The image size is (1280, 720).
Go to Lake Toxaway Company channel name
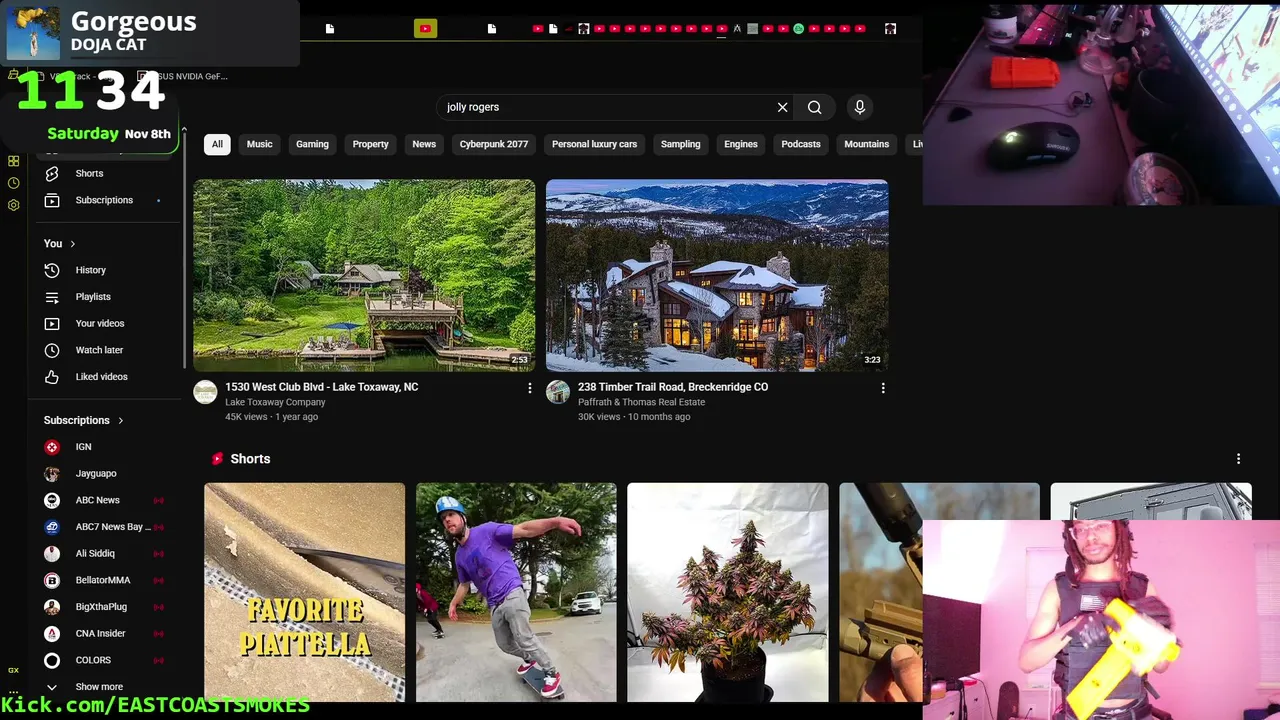[x=275, y=402]
